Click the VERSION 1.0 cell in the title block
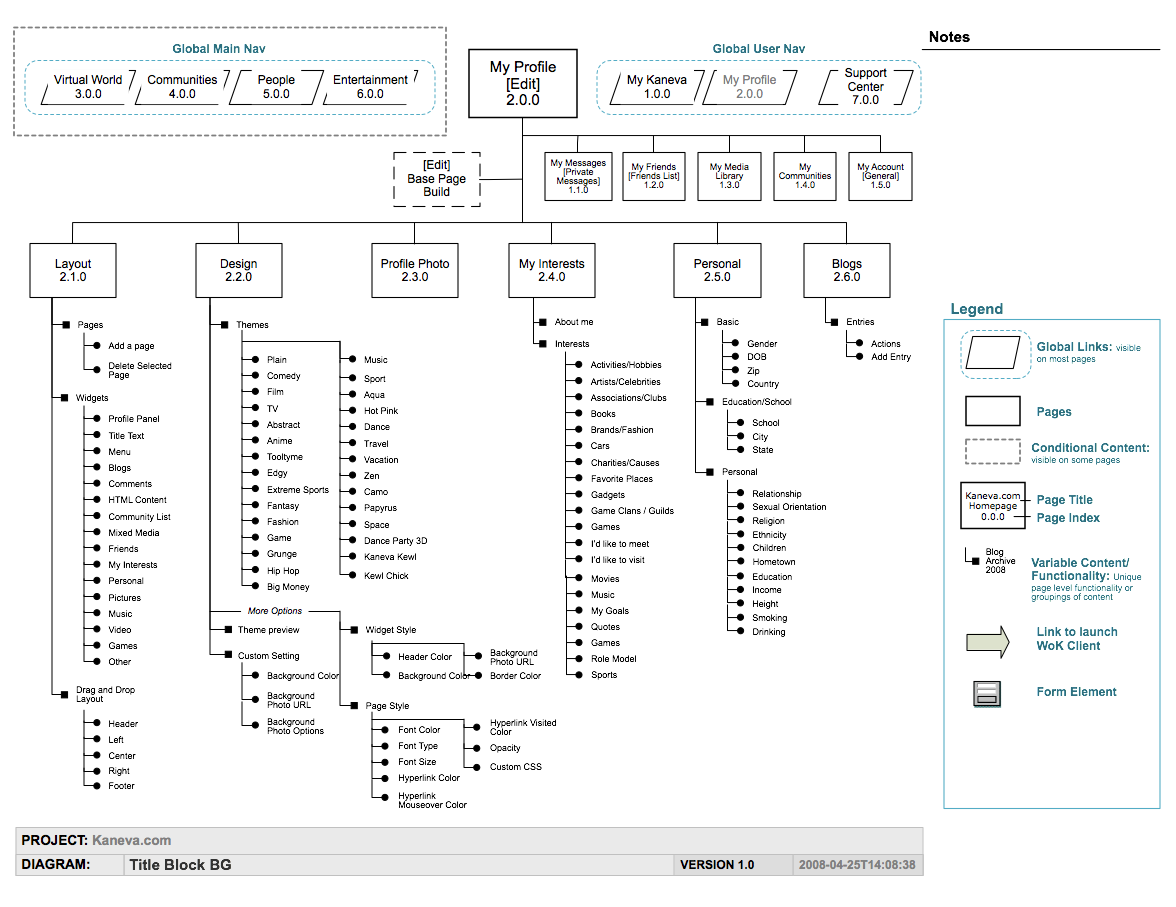The height and width of the screenshot is (907, 1176). (715, 864)
